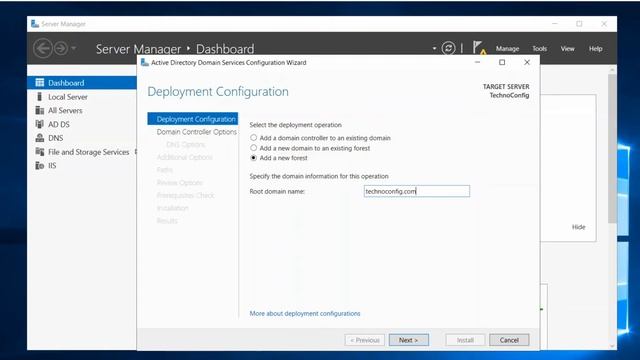Click the All Servers icon in sidebar
This screenshot has width=640, height=360.
click(x=40, y=110)
